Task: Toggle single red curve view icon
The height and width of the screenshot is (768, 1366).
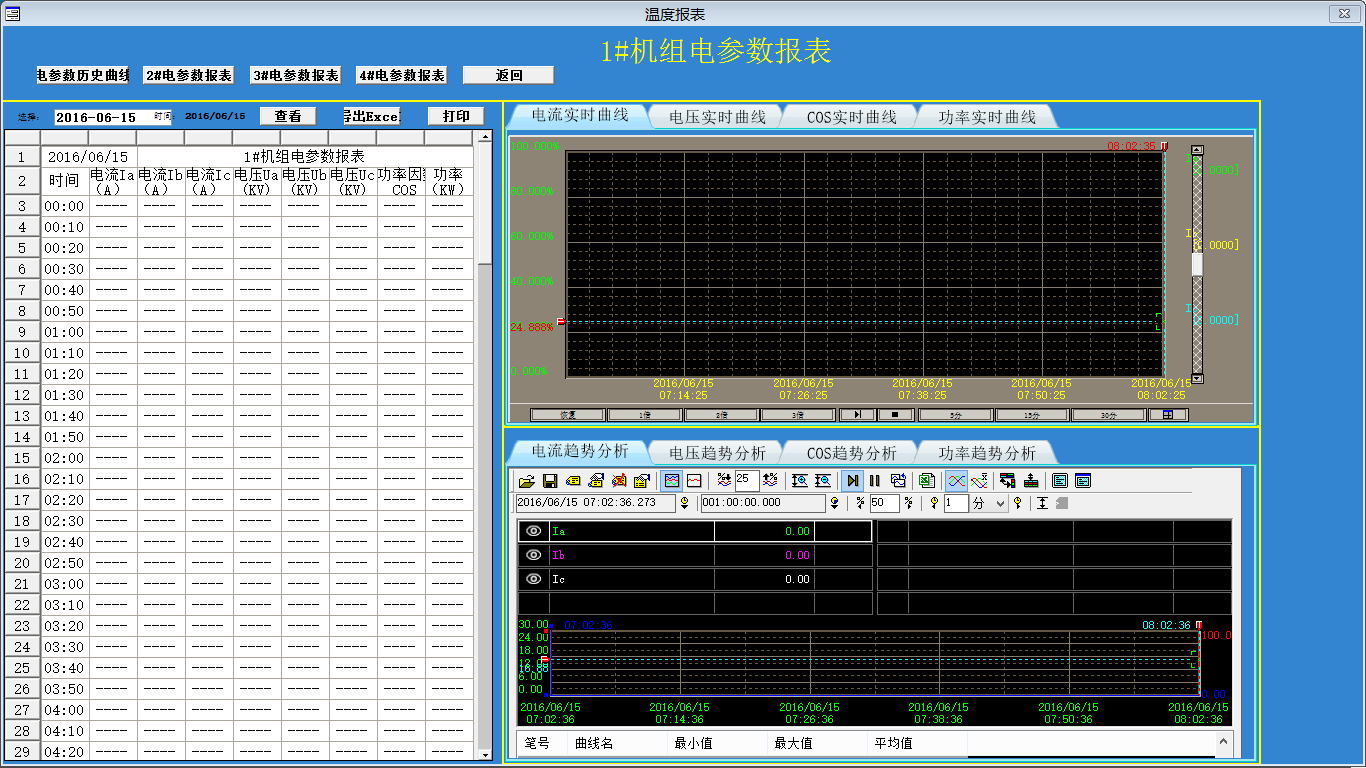Action: point(694,481)
